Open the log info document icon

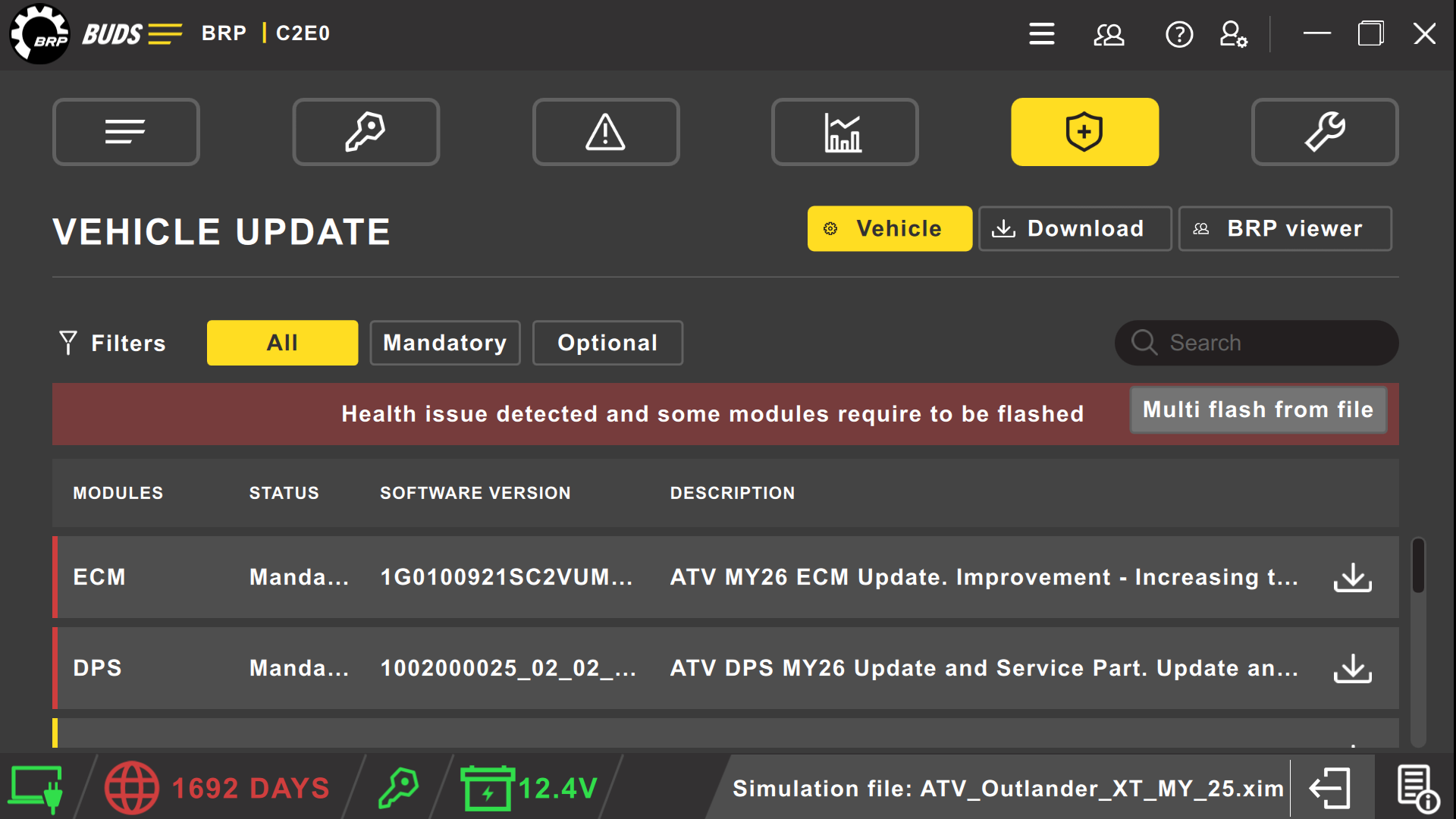pos(1418,789)
